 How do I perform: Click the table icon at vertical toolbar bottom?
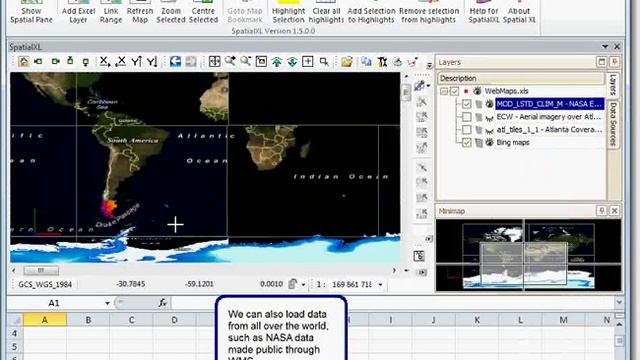coord(419,256)
